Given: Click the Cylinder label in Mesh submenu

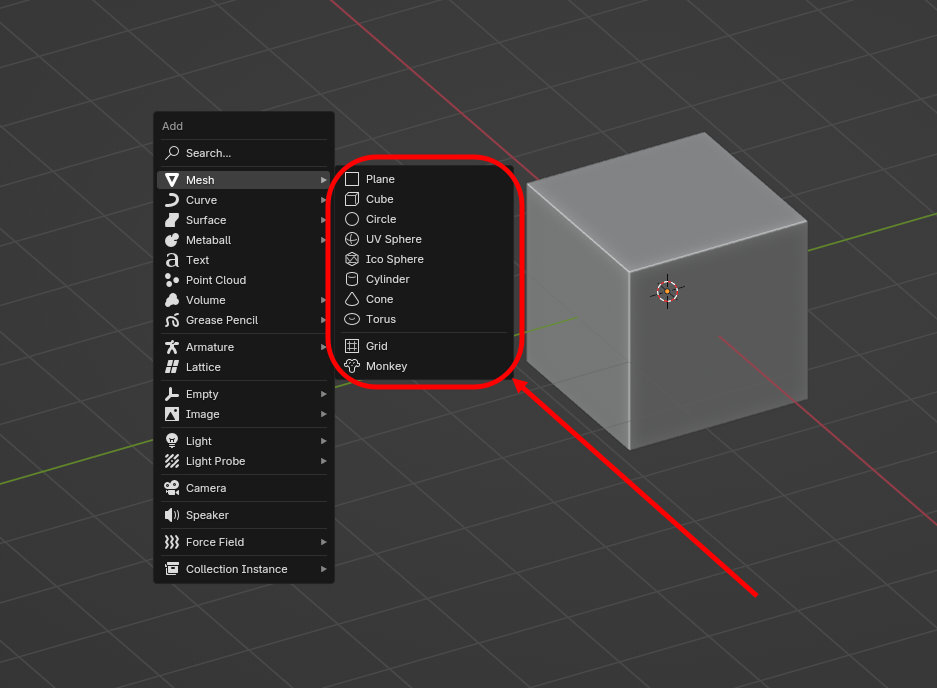Looking at the screenshot, I should tap(387, 279).
